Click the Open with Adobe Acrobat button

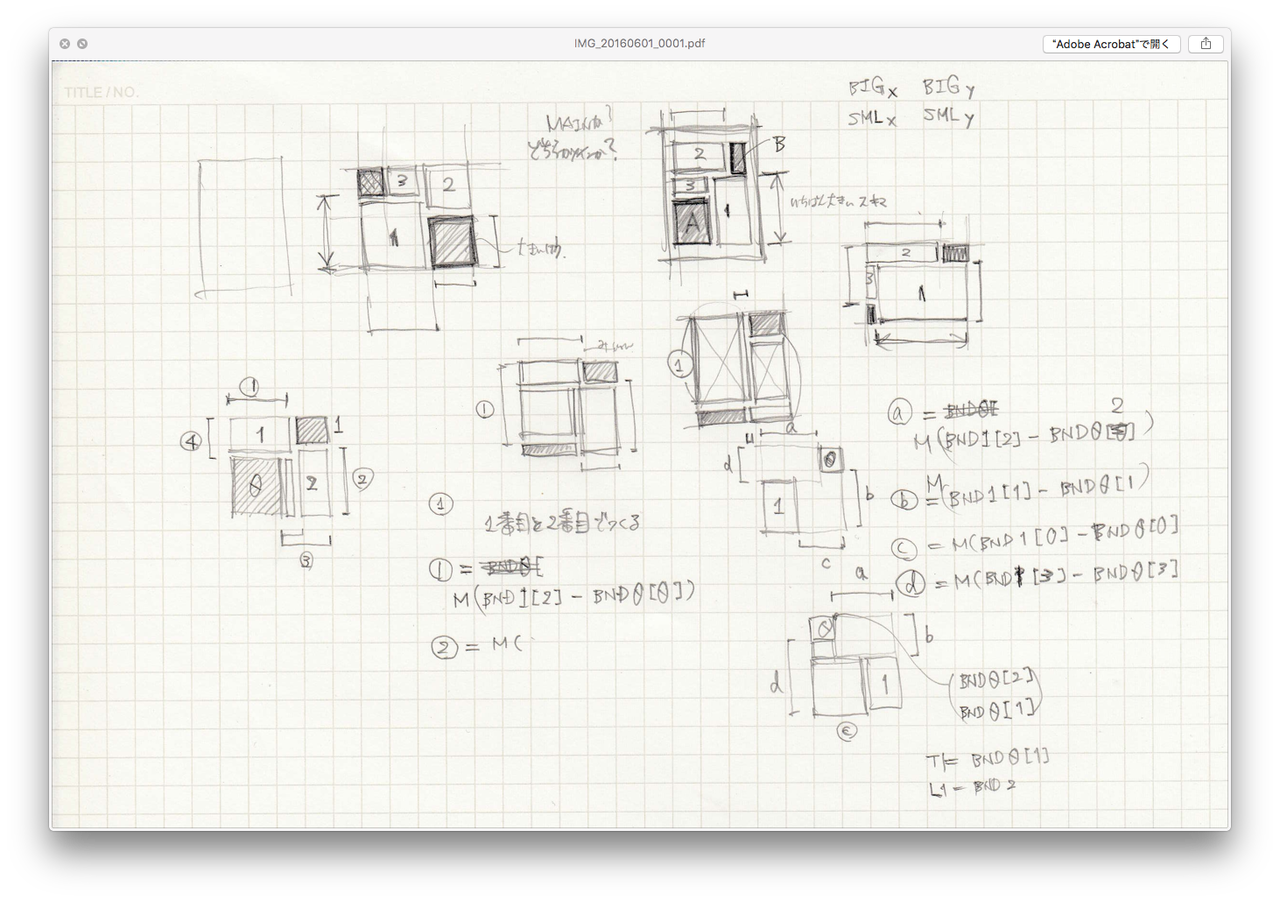(1111, 44)
